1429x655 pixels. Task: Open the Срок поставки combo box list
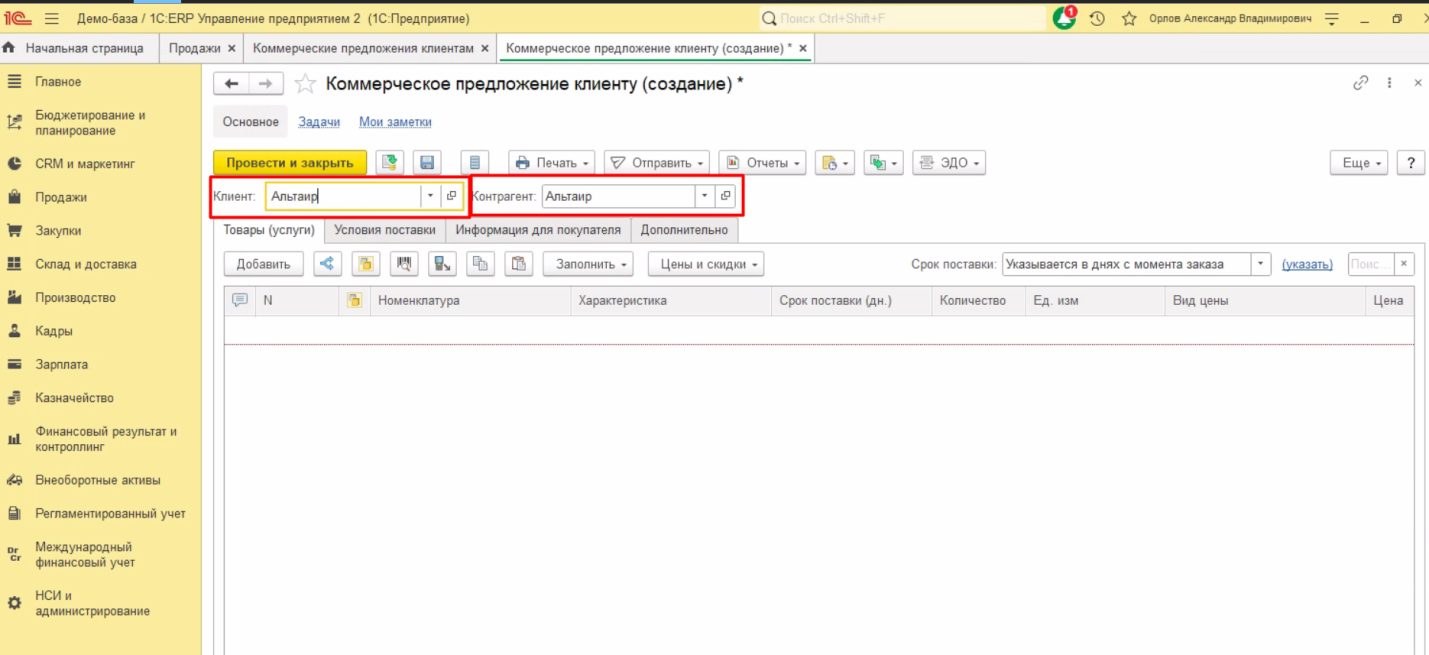[x=1261, y=264]
